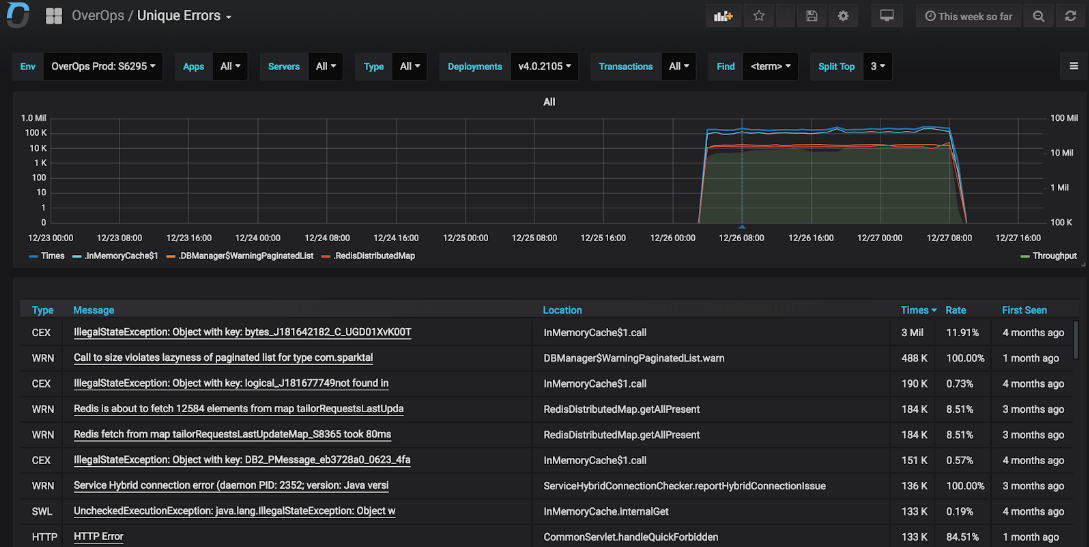Click time marker triangle near 12/26 08:00
The width and height of the screenshot is (1089, 547).
tap(742, 227)
